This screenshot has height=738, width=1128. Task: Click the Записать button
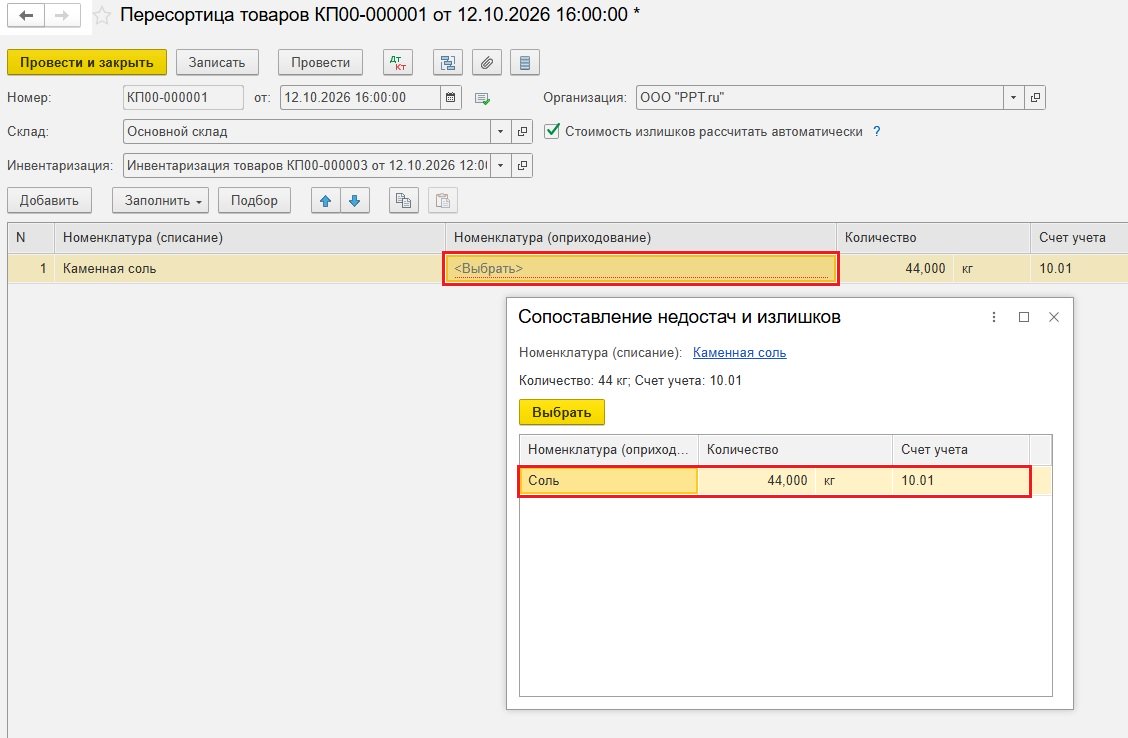click(x=217, y=63)
